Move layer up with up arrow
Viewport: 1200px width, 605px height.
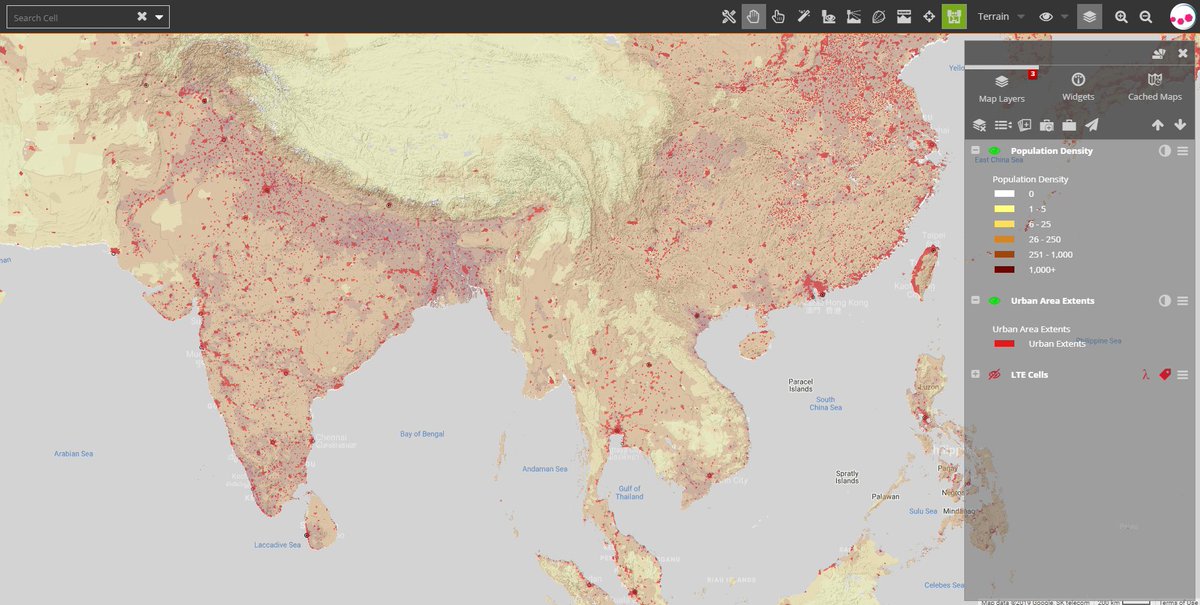(x=1158, y=125)
